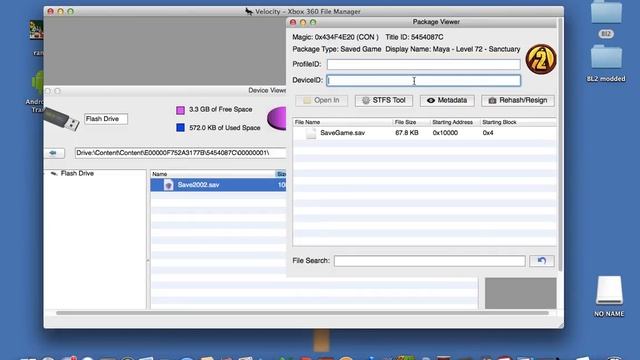Select Flash Drive tree item

tap(77, 173)
